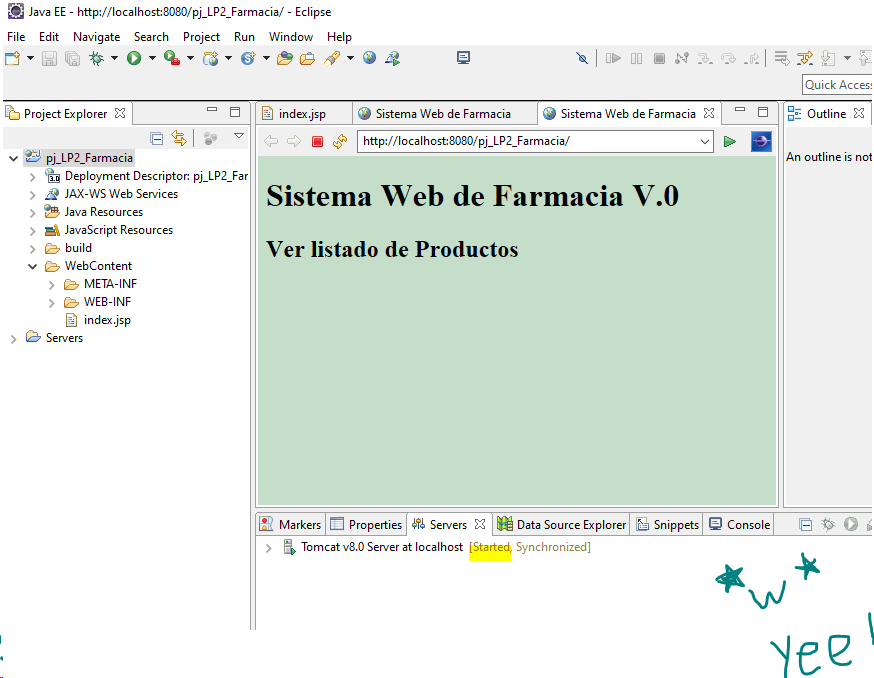The image size is (874, 678).
Task: Open the Navigate menu
Action: click(96, 36)
